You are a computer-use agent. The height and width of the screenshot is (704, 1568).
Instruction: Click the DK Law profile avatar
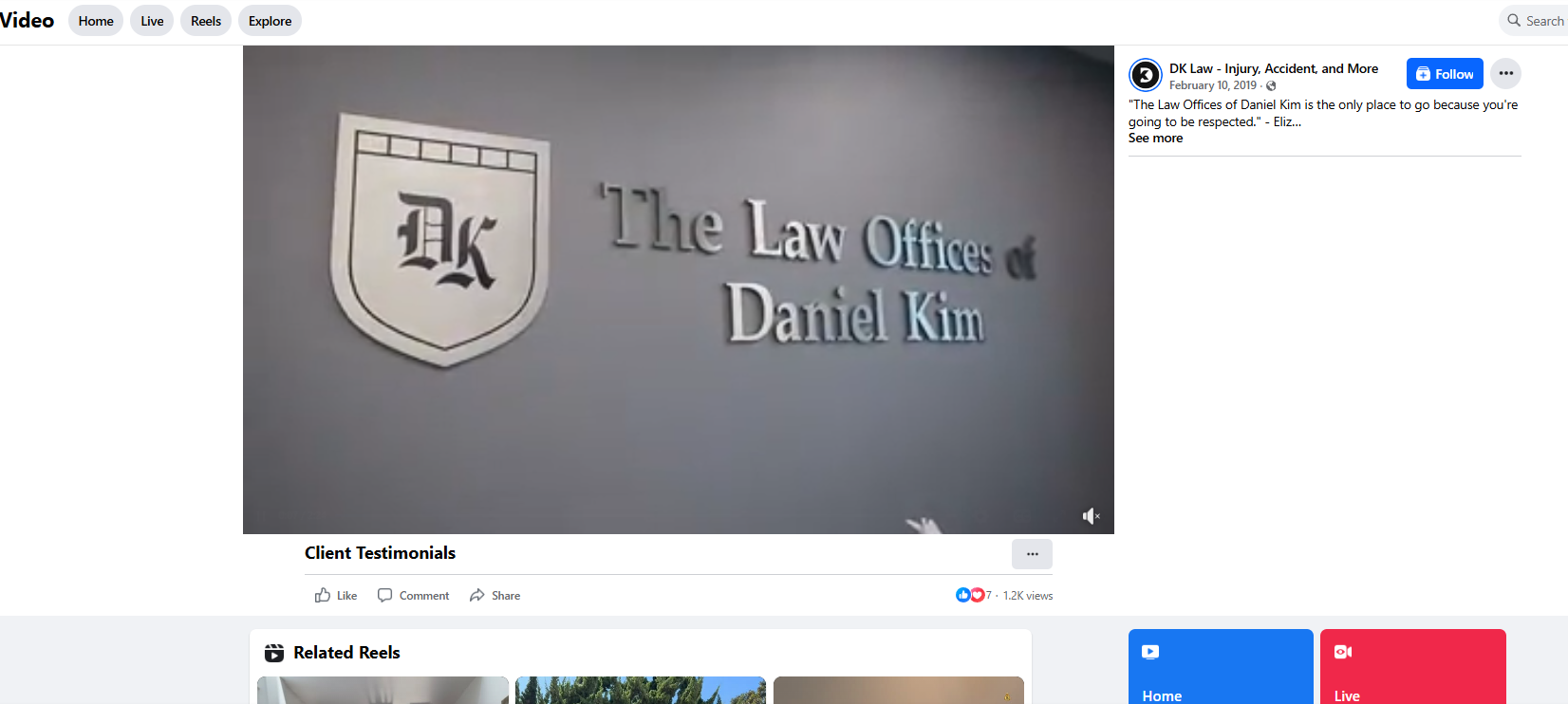point(1146,75)
